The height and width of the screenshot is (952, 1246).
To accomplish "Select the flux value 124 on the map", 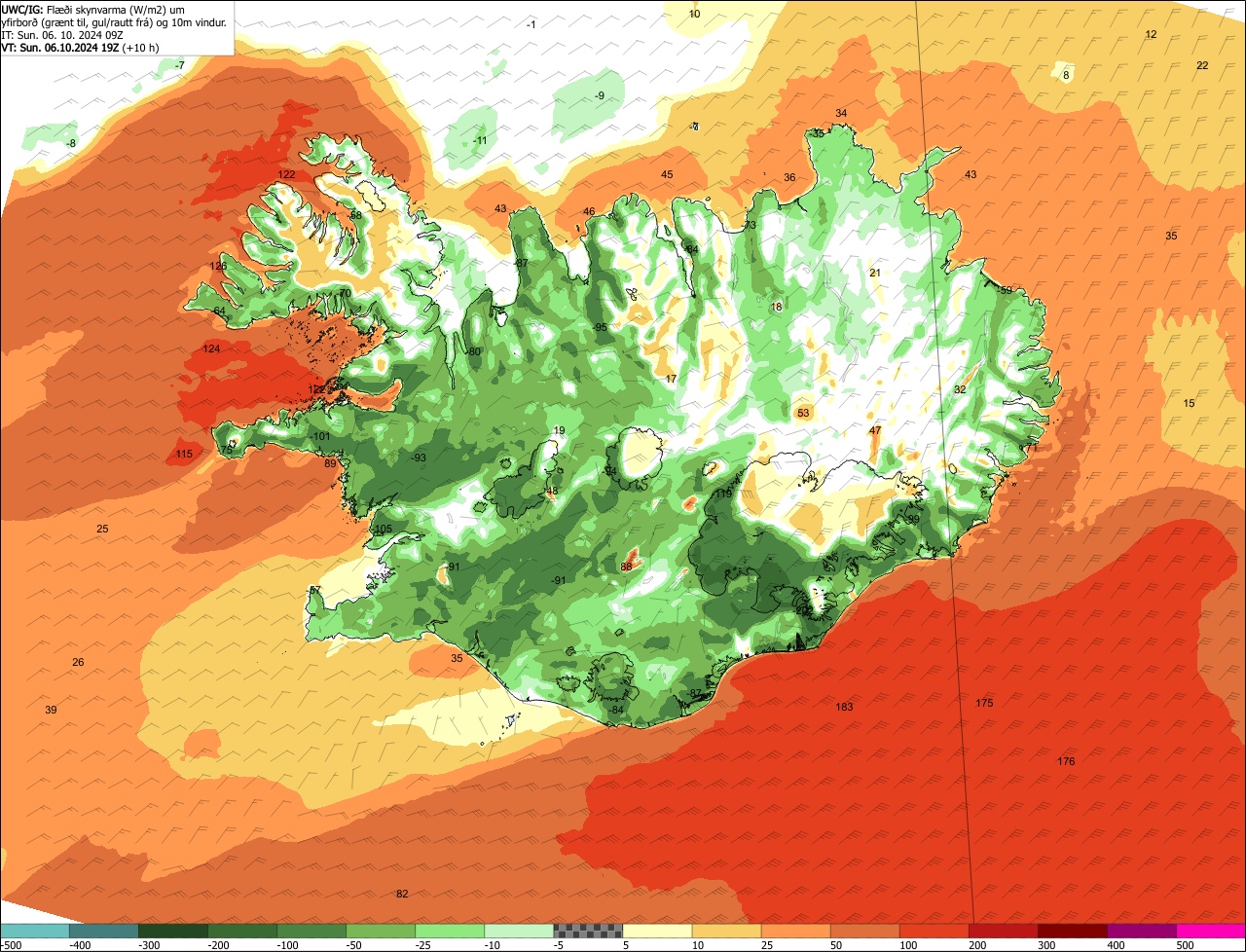I will click(211, 348).
